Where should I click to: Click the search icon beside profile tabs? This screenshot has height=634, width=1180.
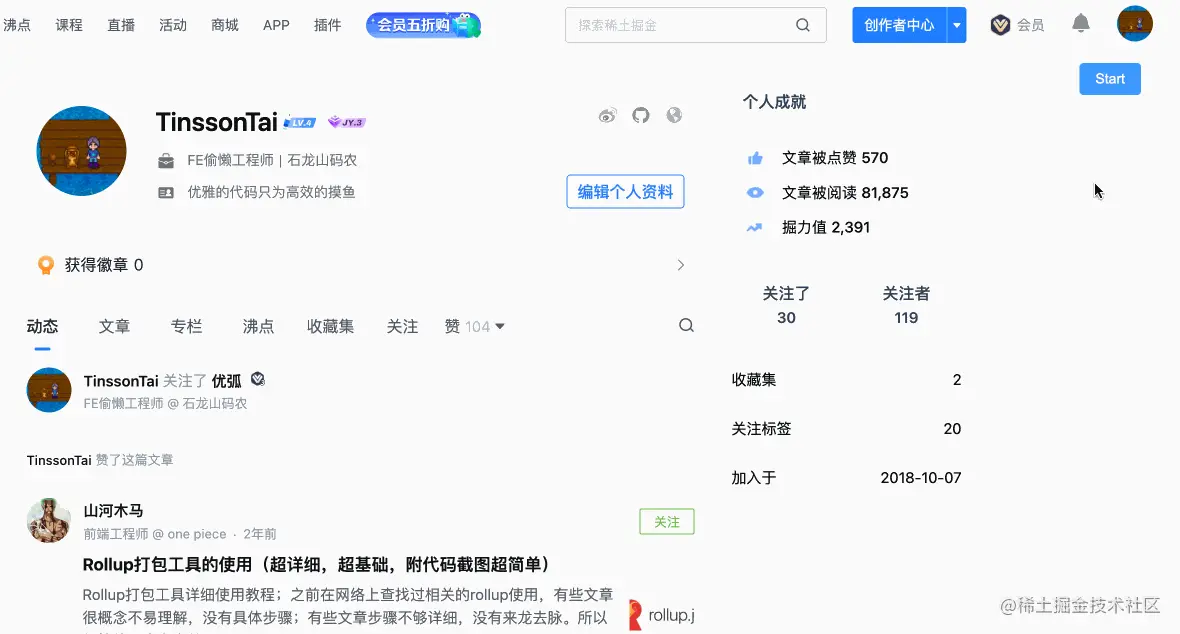coord(686,325)
